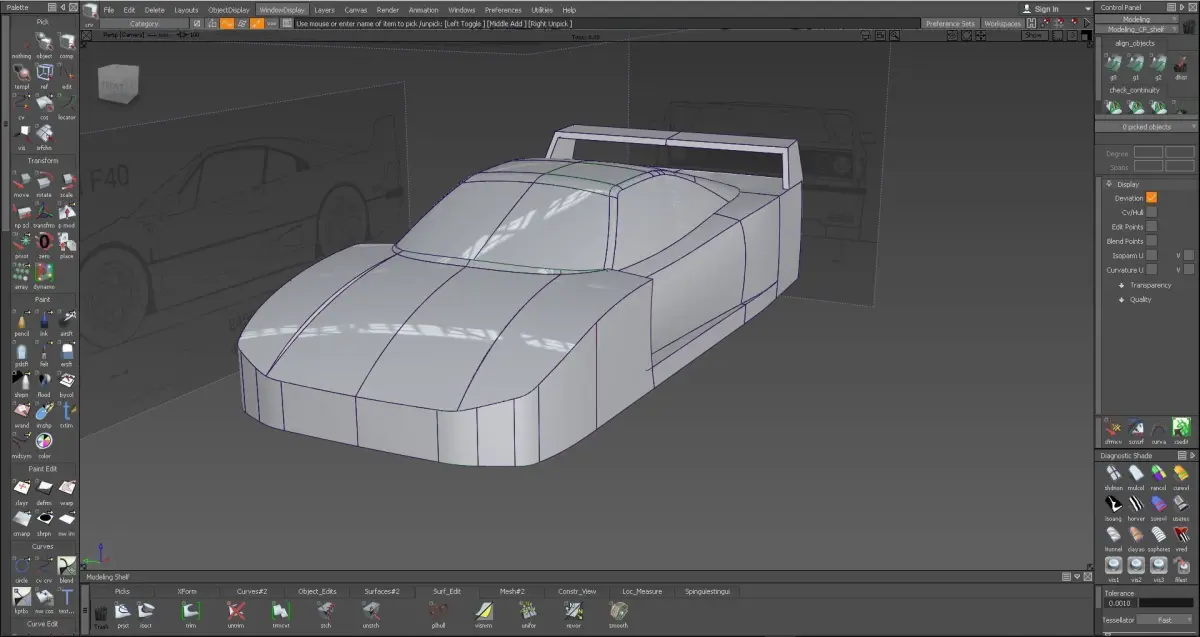Click the Workspaces button
The image size is (1200, 637).
[1003, 23]
